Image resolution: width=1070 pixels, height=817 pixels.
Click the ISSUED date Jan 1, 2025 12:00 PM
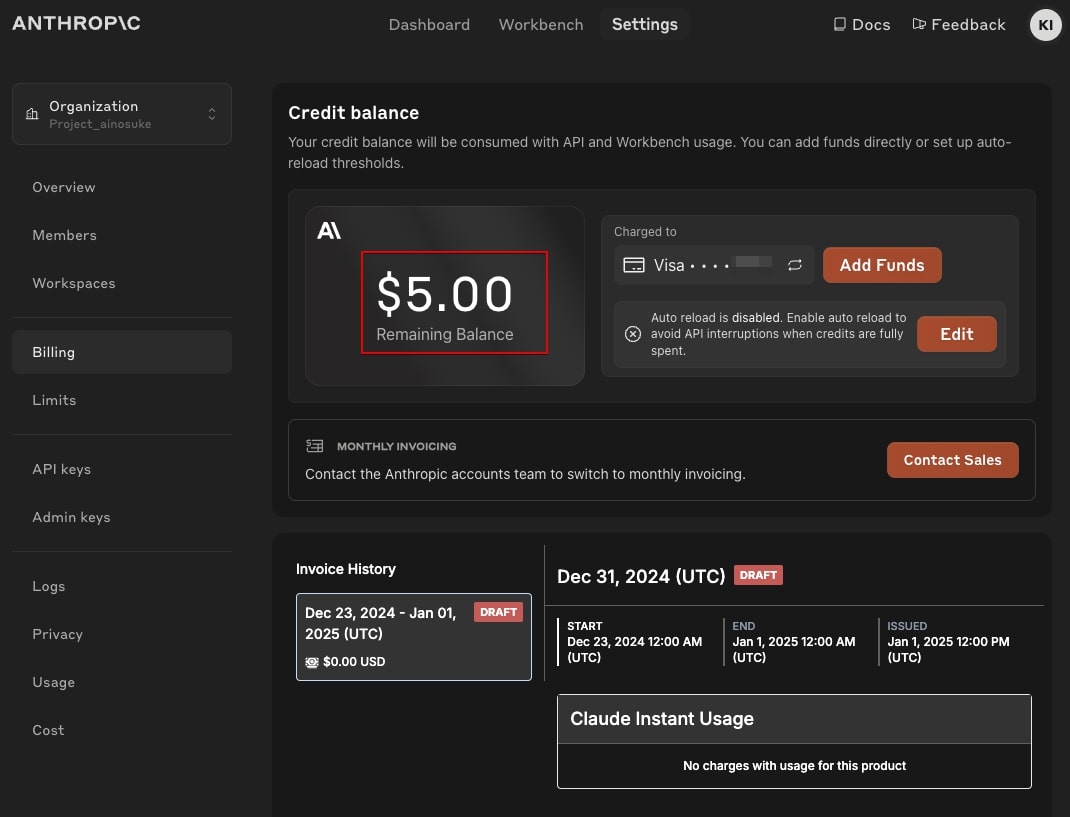tap(948, 649)
